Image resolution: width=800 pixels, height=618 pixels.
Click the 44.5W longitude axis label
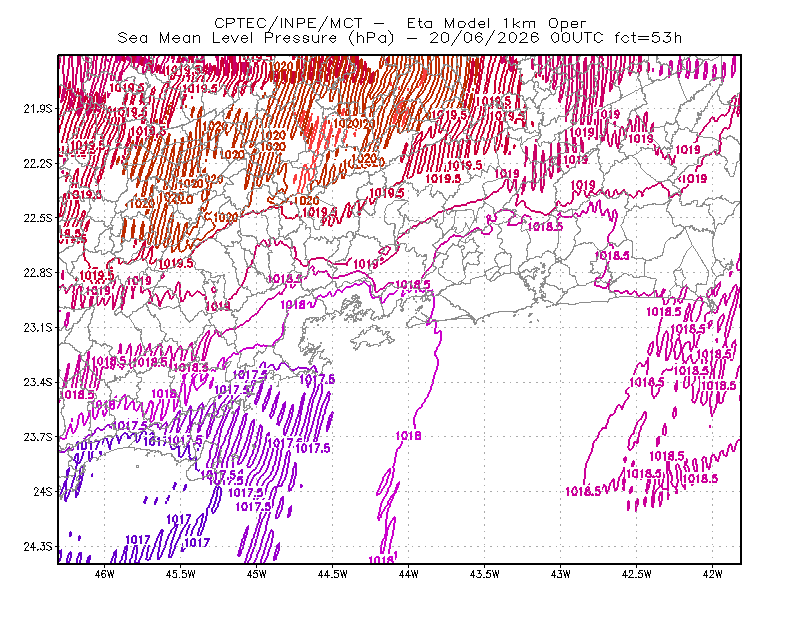(333, 574)
